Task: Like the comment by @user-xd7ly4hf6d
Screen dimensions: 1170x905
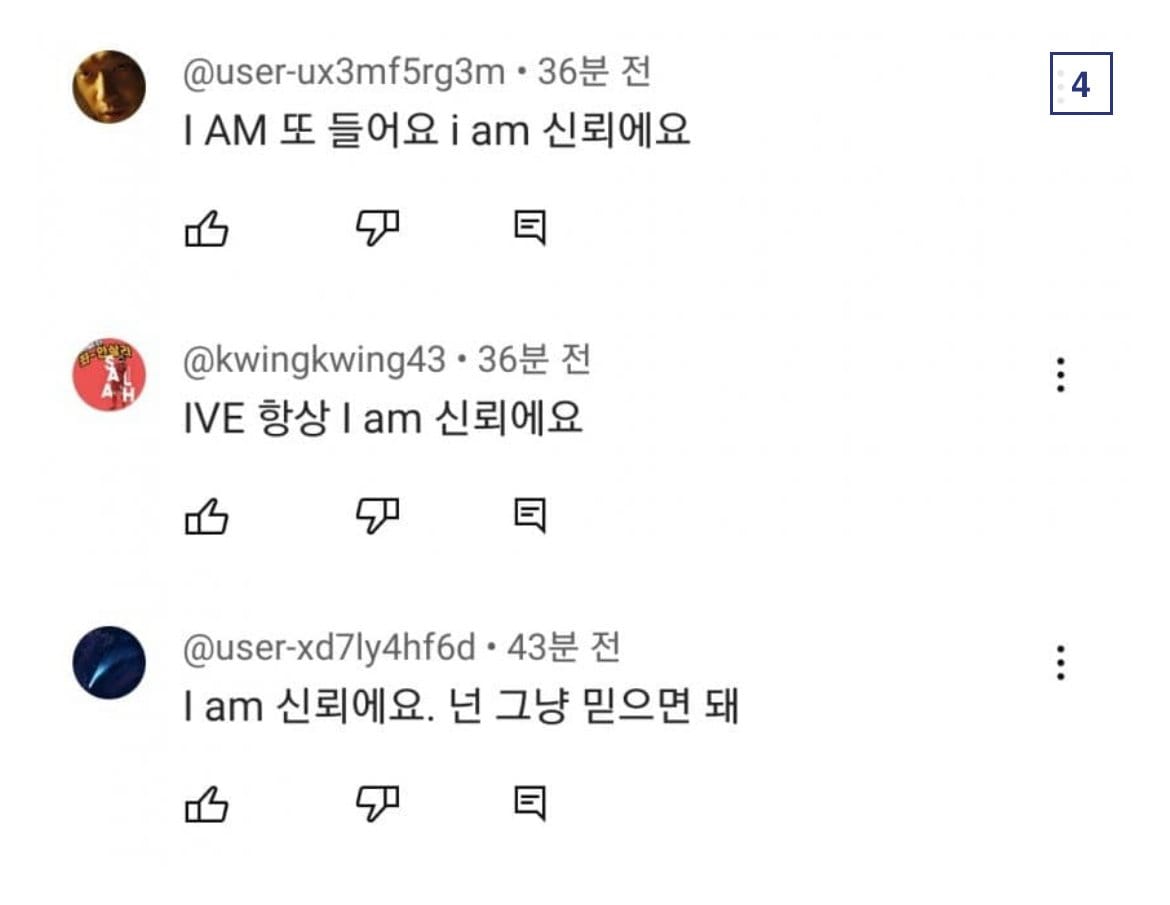Action: pyautogui.click(x=207, y=804)
